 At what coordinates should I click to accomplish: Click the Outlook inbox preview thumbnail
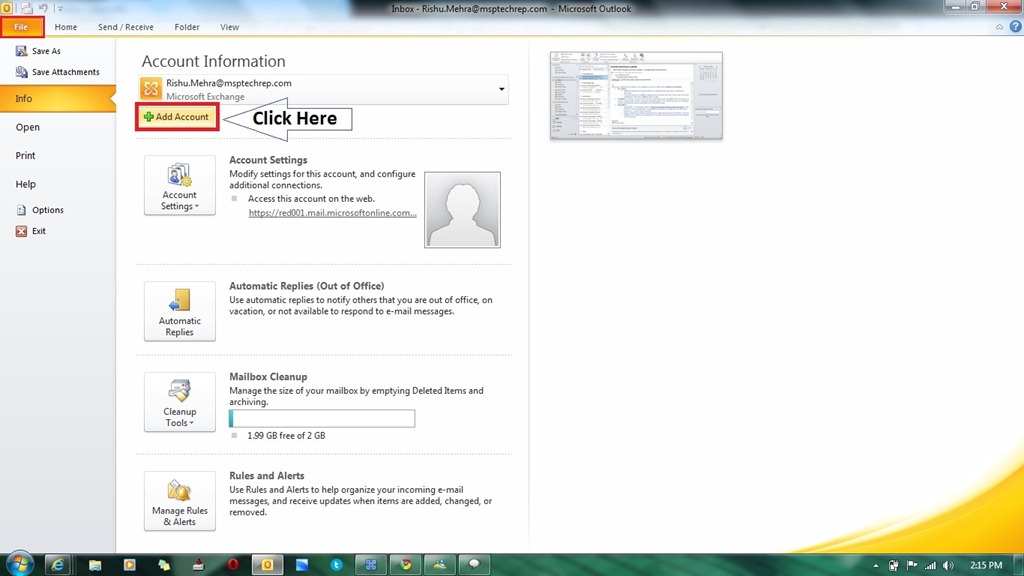(636, 95)
